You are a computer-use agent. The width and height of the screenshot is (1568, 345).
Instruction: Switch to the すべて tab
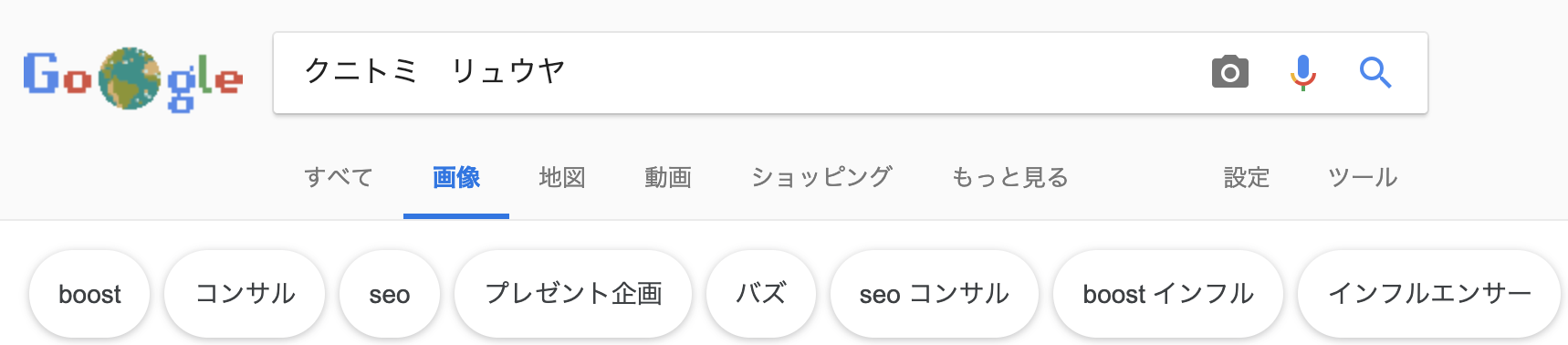pyautogui.click(x=339, y=177)
